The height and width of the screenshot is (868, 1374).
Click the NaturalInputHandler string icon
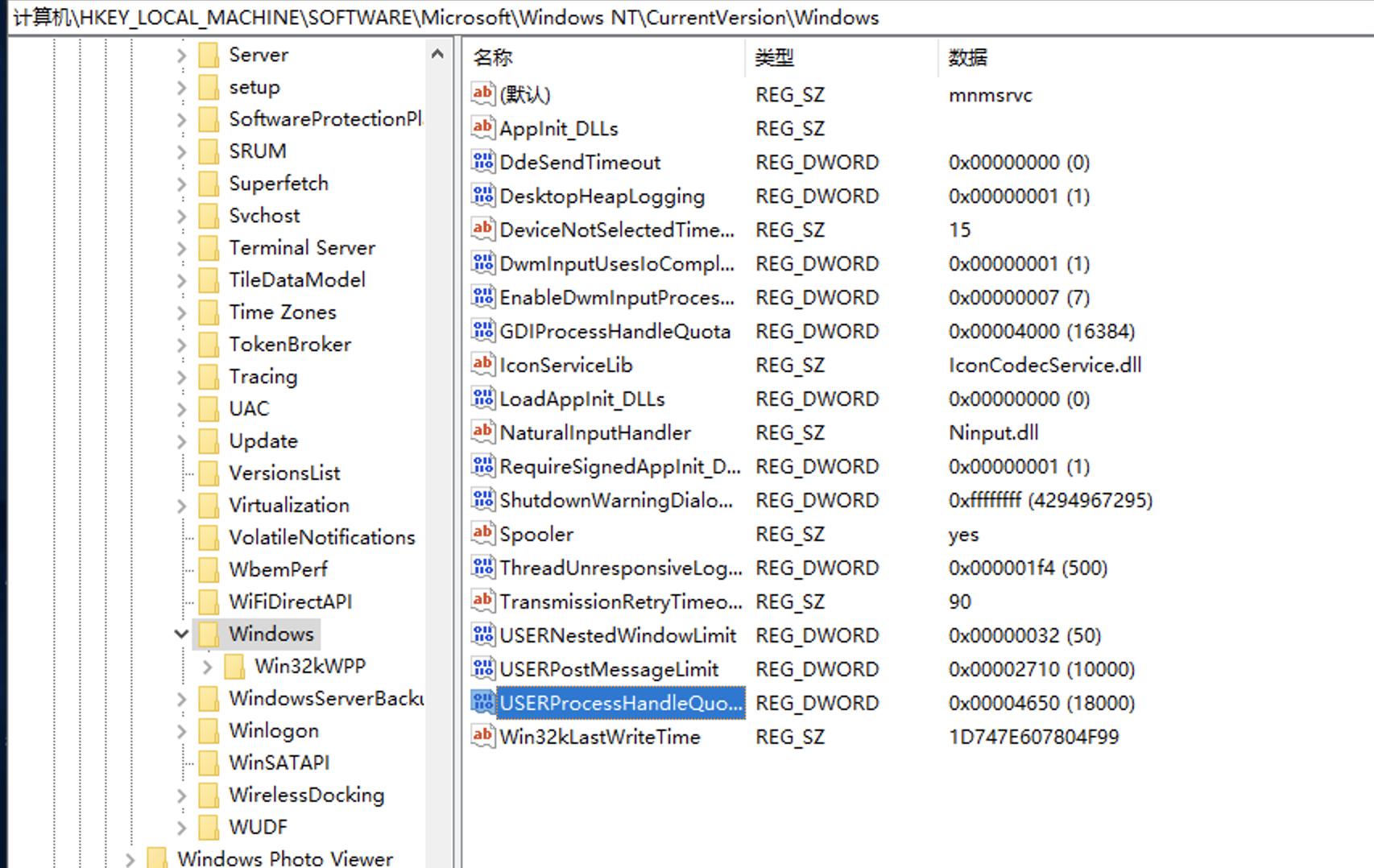pos(482,432)
